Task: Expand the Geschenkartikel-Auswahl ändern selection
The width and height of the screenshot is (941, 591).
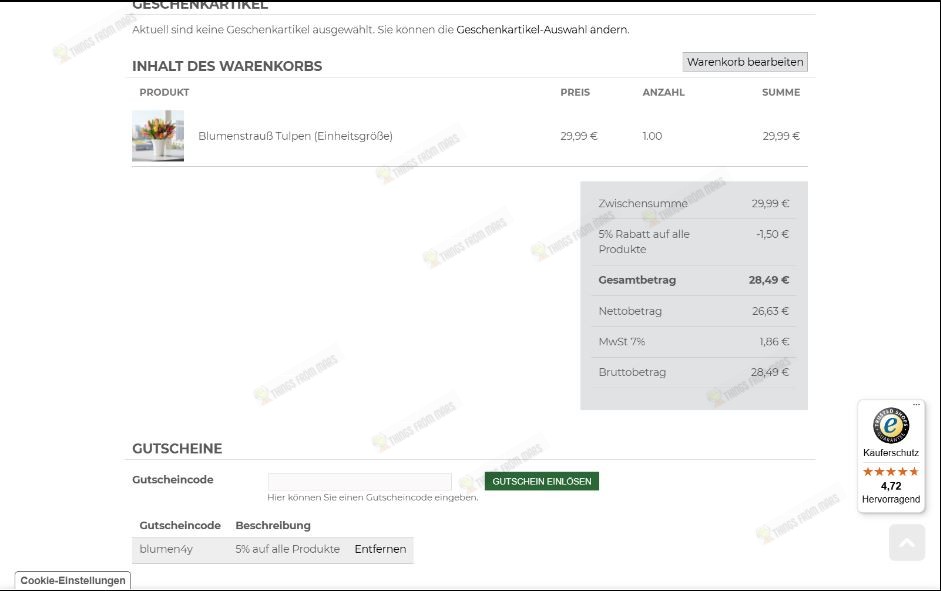Action: pyautogui.click(x=543, y=30)
